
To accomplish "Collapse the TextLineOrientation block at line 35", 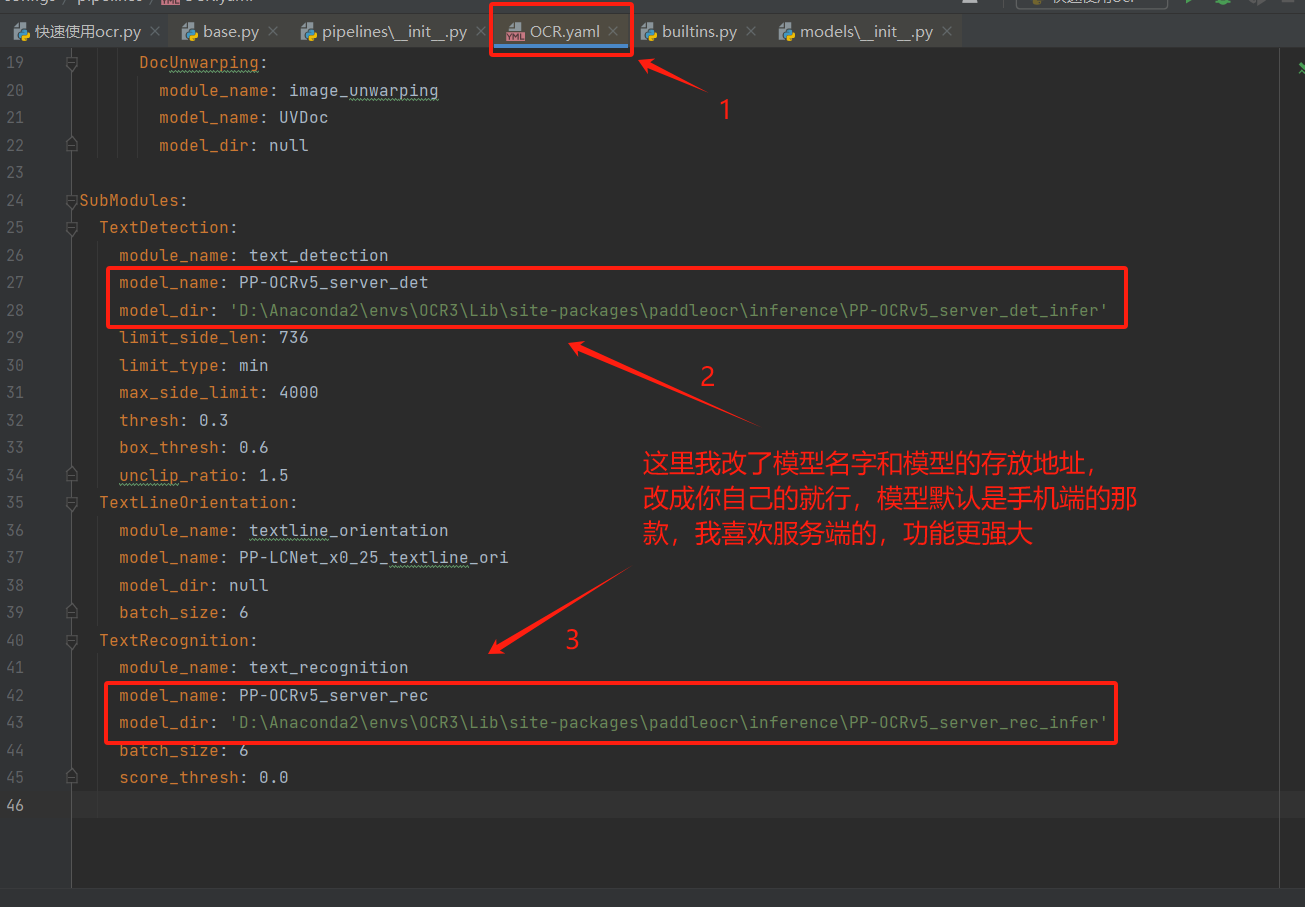I will [71, 502].
